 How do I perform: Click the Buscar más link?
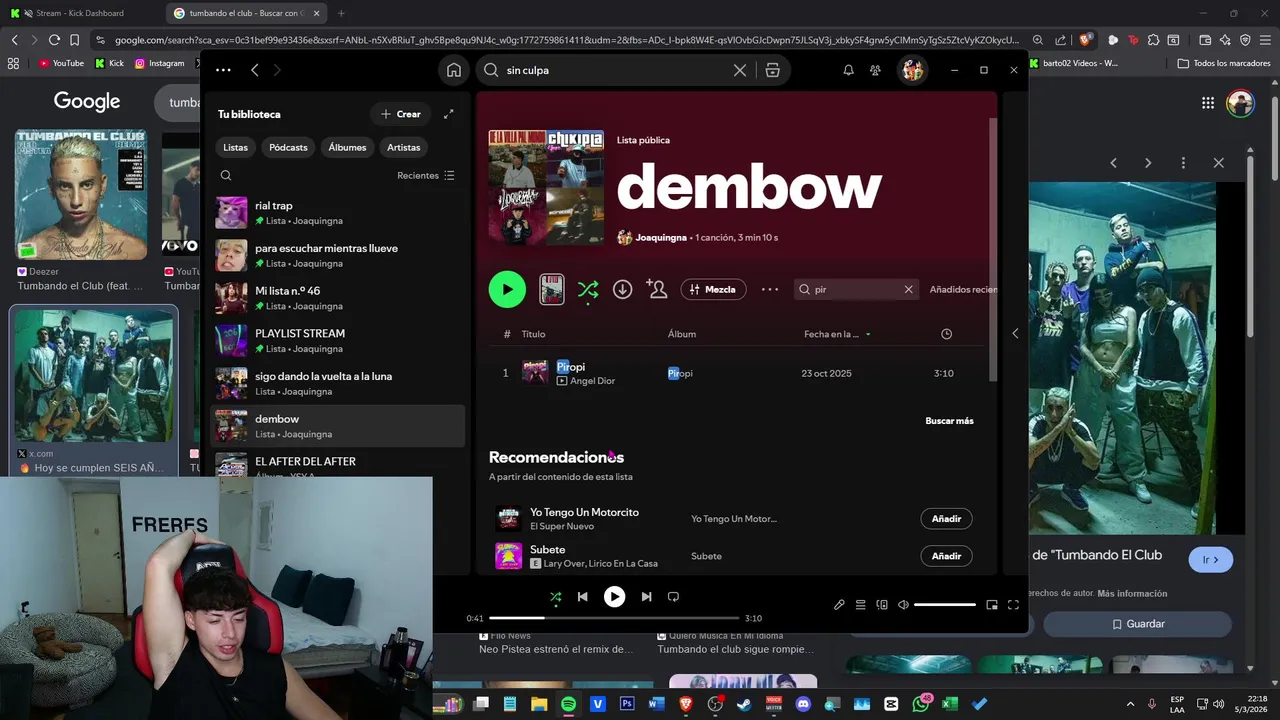click(x=949, y=421)
